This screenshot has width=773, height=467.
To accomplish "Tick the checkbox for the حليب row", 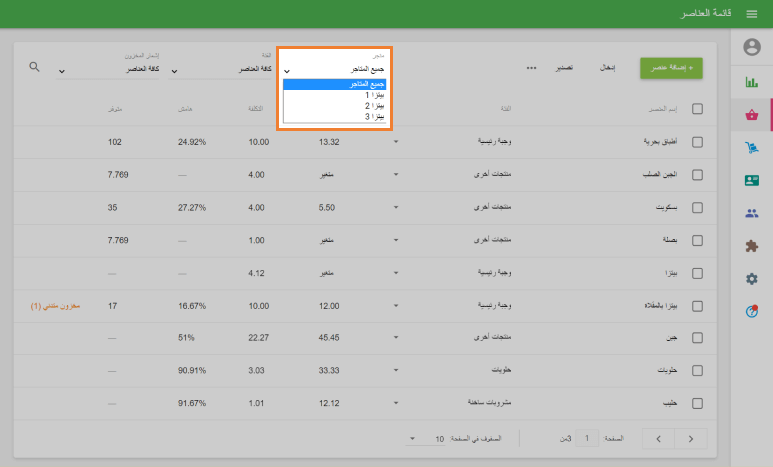I will 697,404.
